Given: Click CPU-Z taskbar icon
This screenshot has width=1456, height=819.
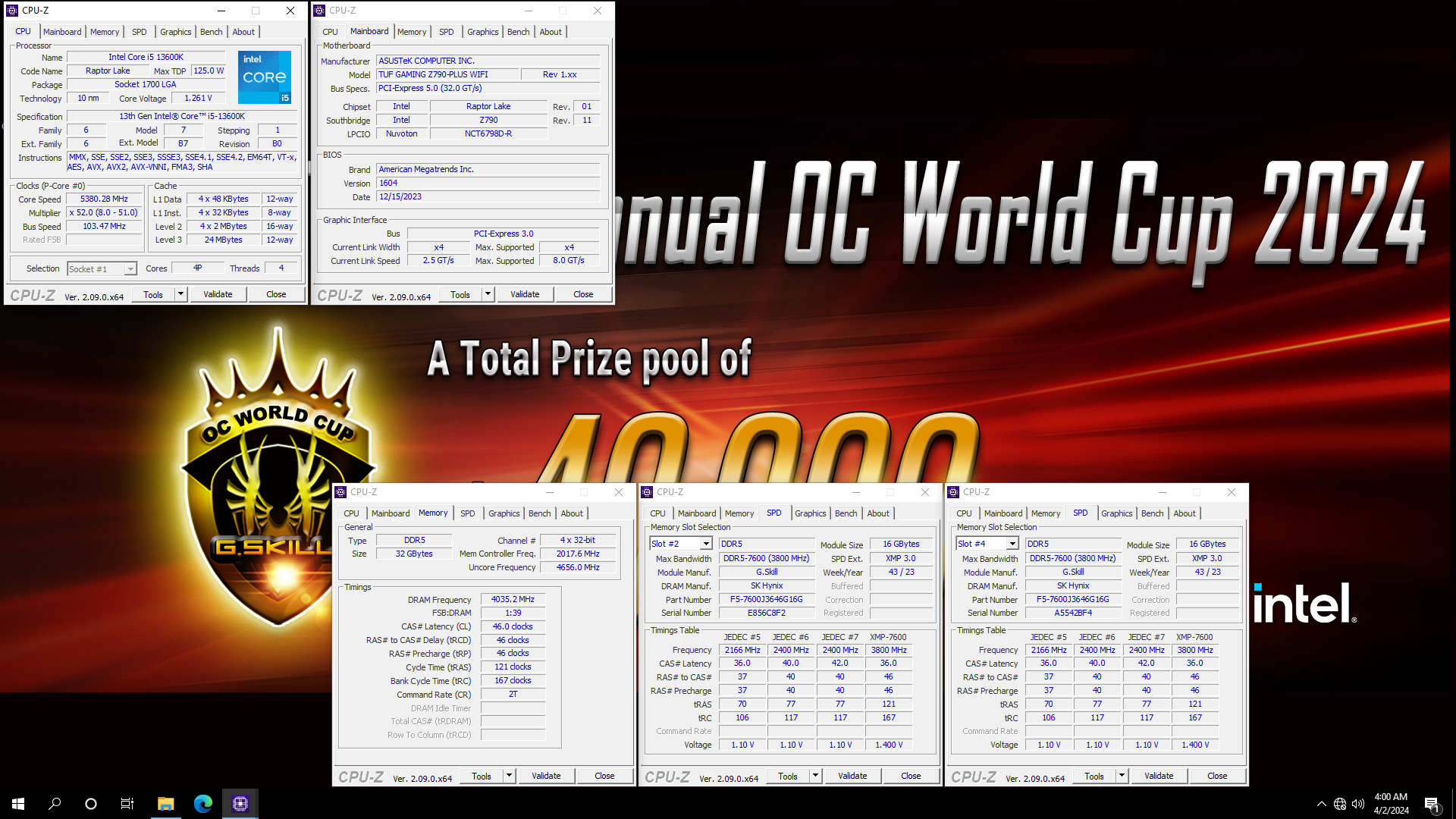Looking at the screenshot, I should pyautogui.click(x=240, y=804).
